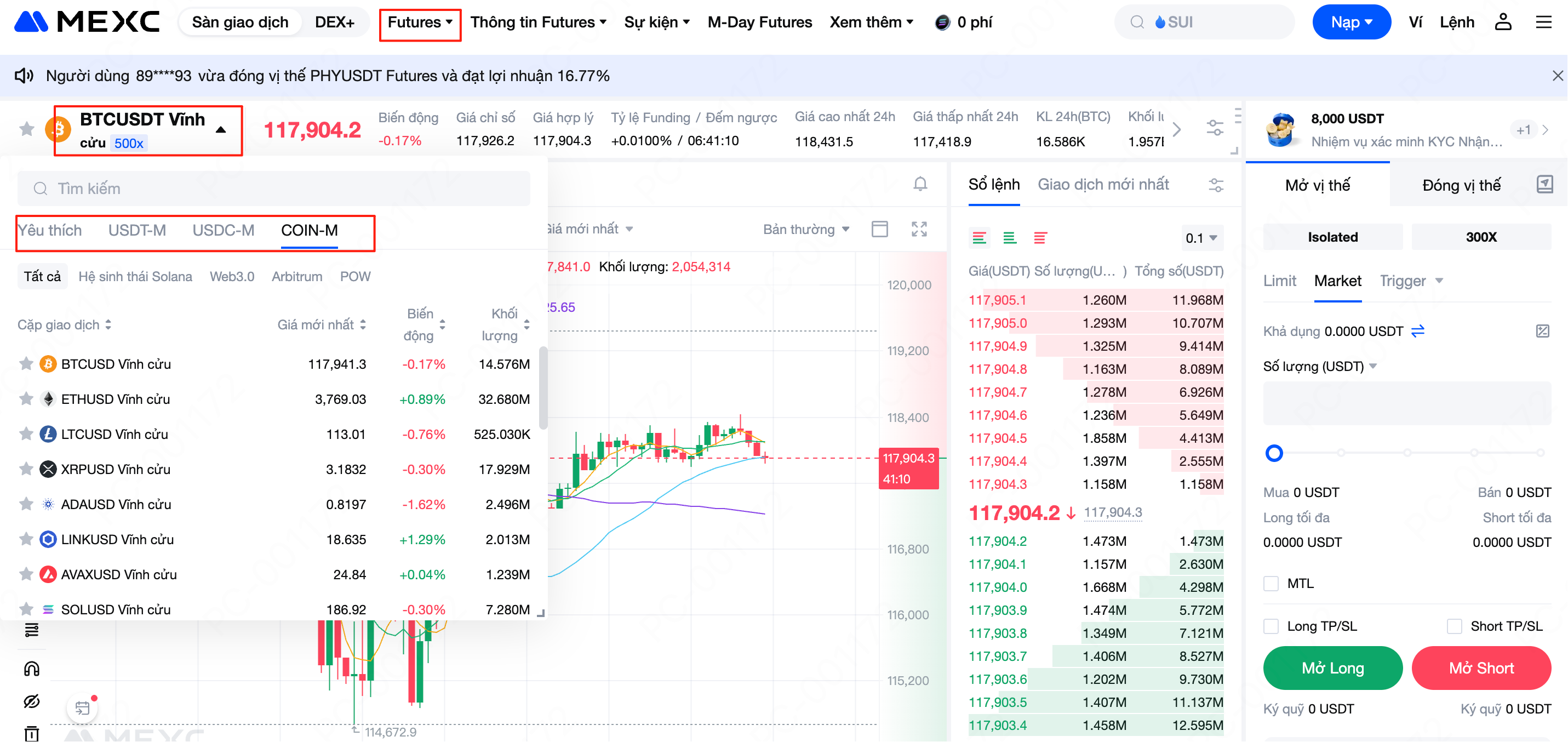
Task: Switch to Yêu thích tab
Action: click(x=50, y=231)
